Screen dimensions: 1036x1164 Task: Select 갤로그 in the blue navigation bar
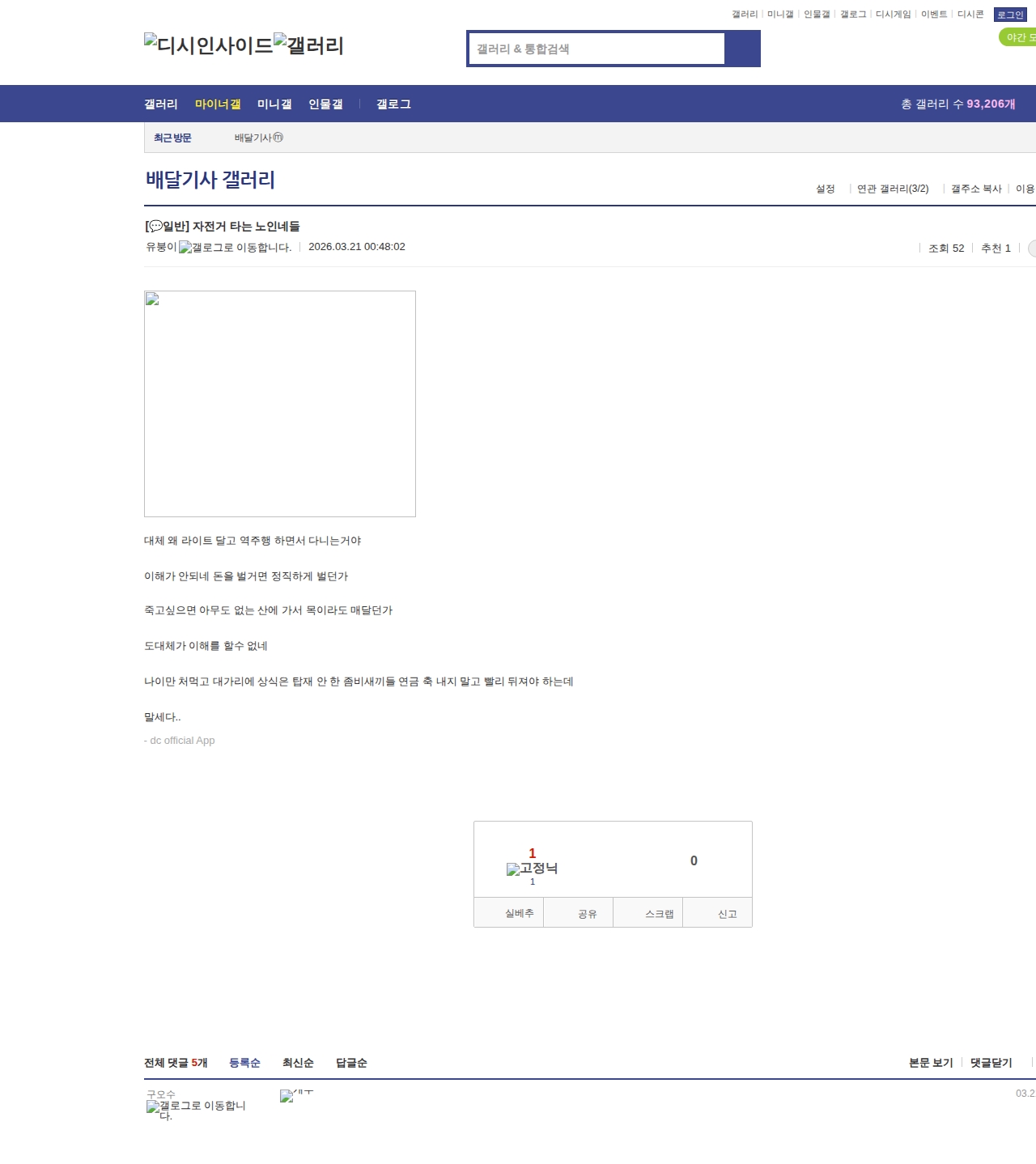point(393,104)
